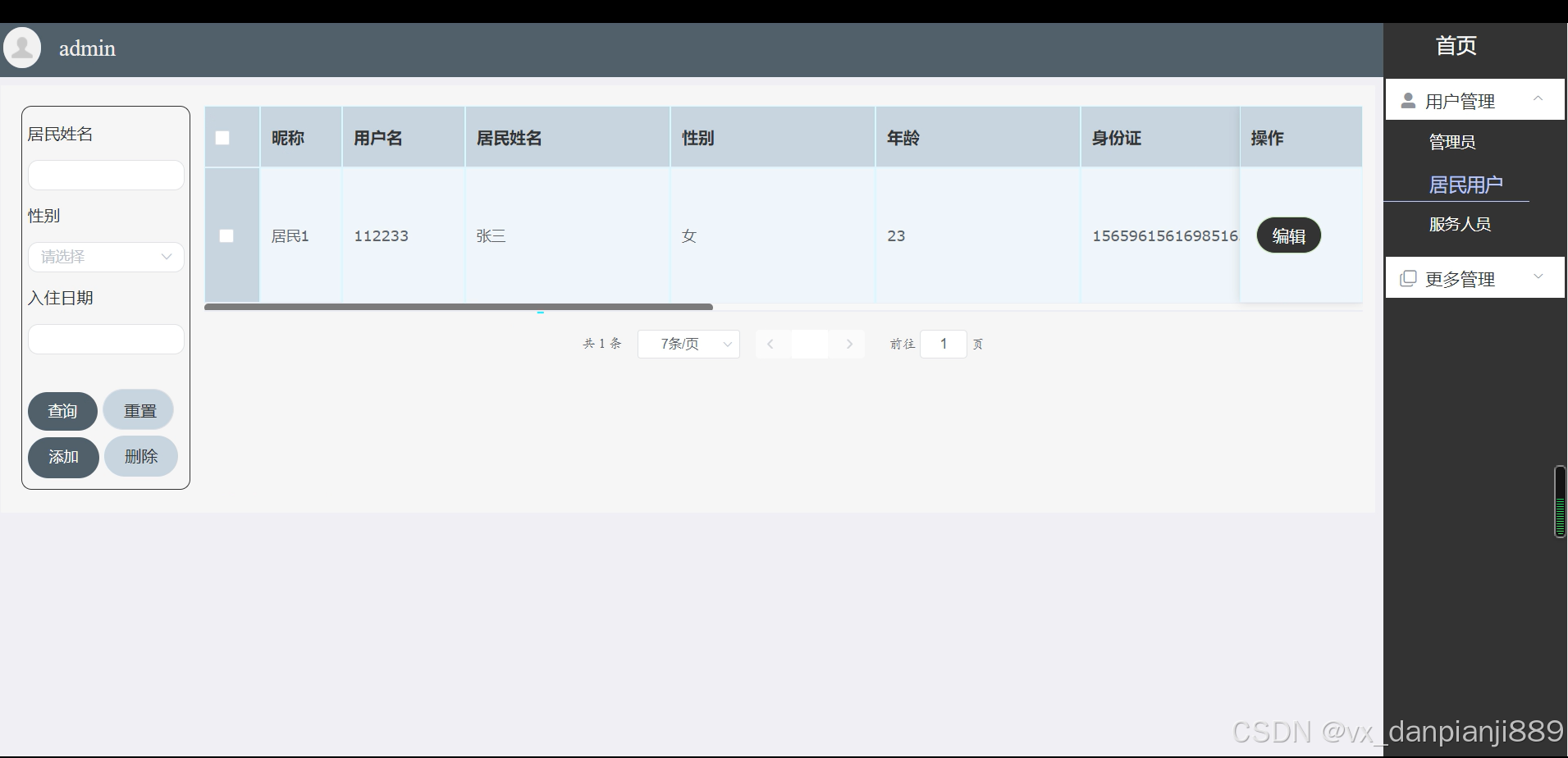The height and width of the screenshot is (758, 1568).
Task: Open the 性别 请选择 dropdown
Action: (106, 257)
